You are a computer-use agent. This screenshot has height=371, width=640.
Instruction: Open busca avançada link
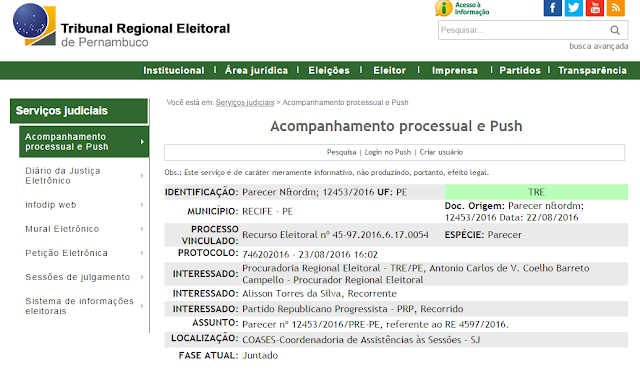(599, 46)
